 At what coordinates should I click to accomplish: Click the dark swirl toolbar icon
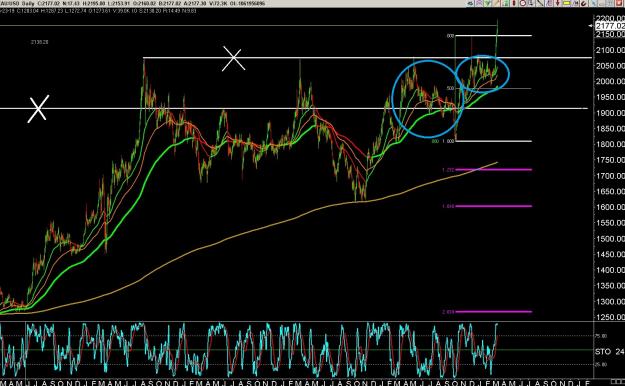point(584,3)
